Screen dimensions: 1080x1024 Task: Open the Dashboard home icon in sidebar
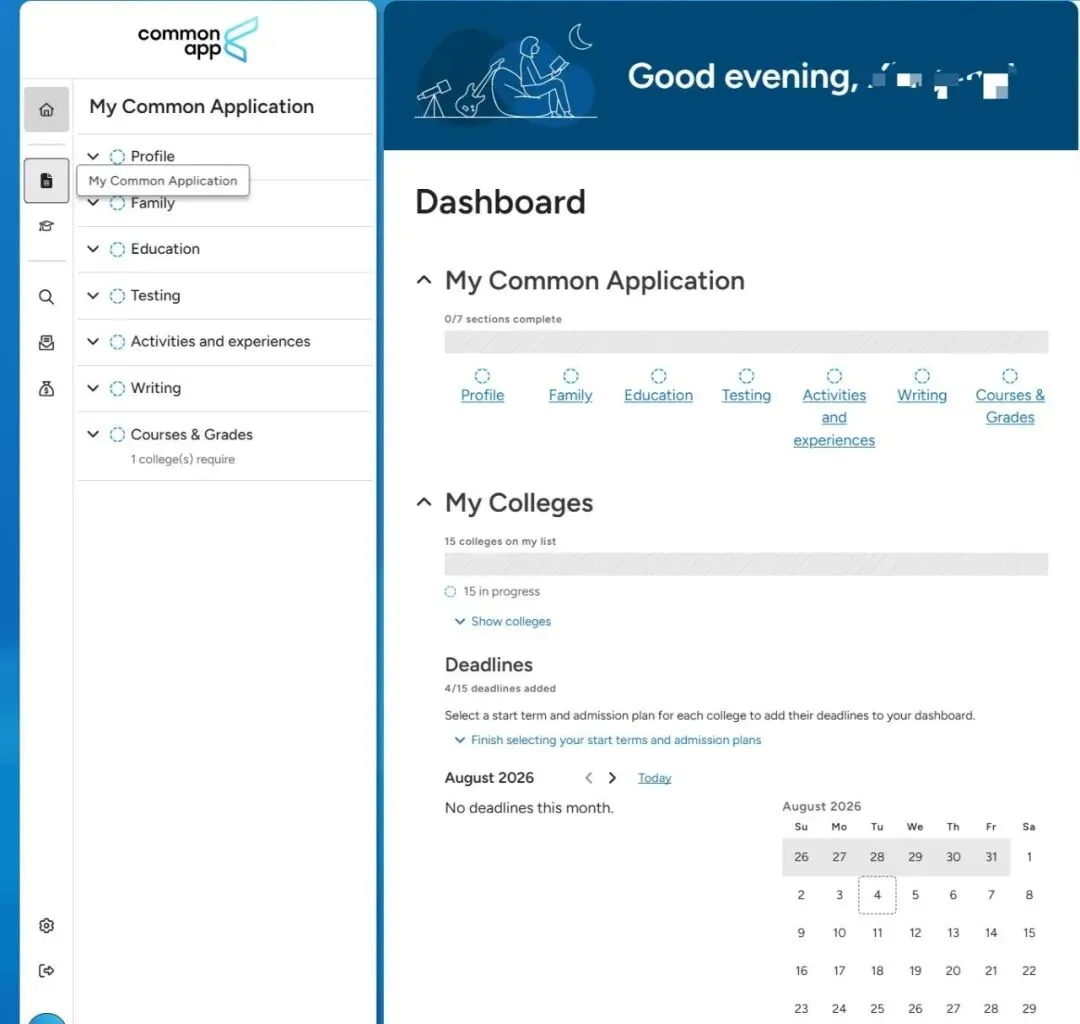[46, 109]
